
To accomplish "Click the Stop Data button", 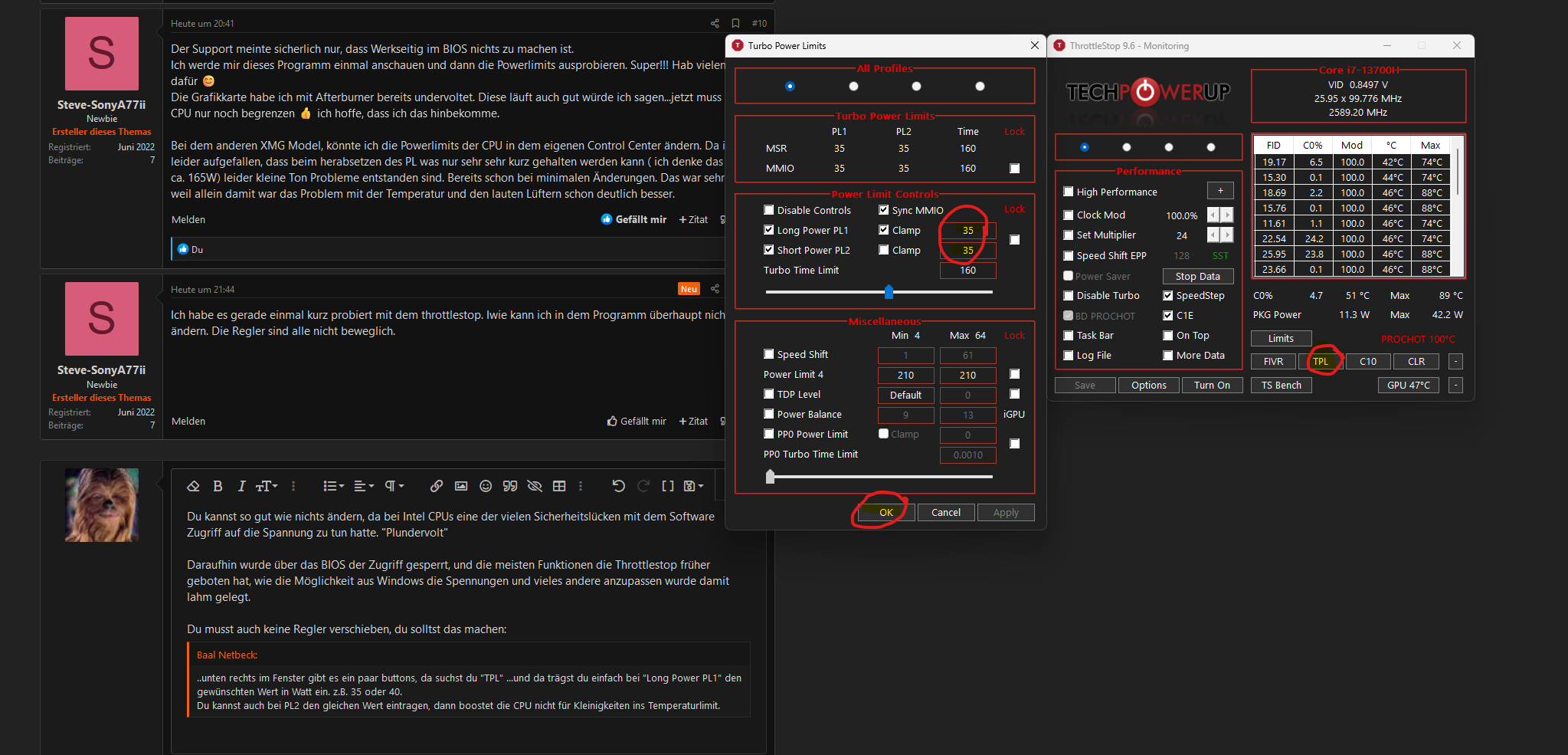I will pyautogui.click(x=1198, y=277).
